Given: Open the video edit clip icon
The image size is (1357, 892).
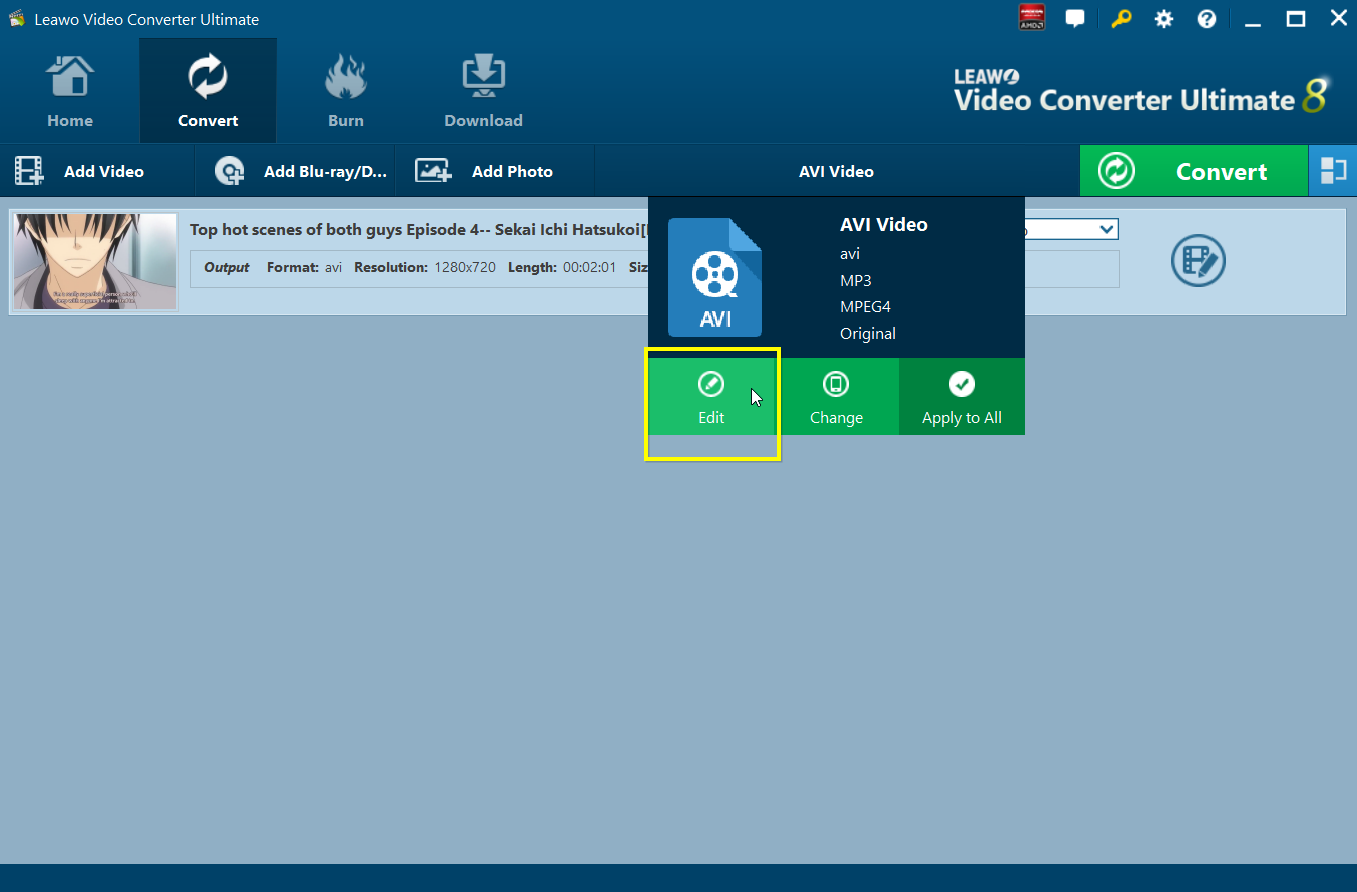Looking at the screenshot, I should (x=1198, y=261).
